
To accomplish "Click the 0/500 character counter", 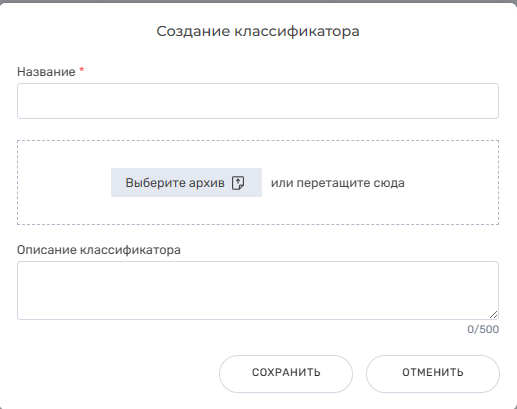I will tap(483, 329).
